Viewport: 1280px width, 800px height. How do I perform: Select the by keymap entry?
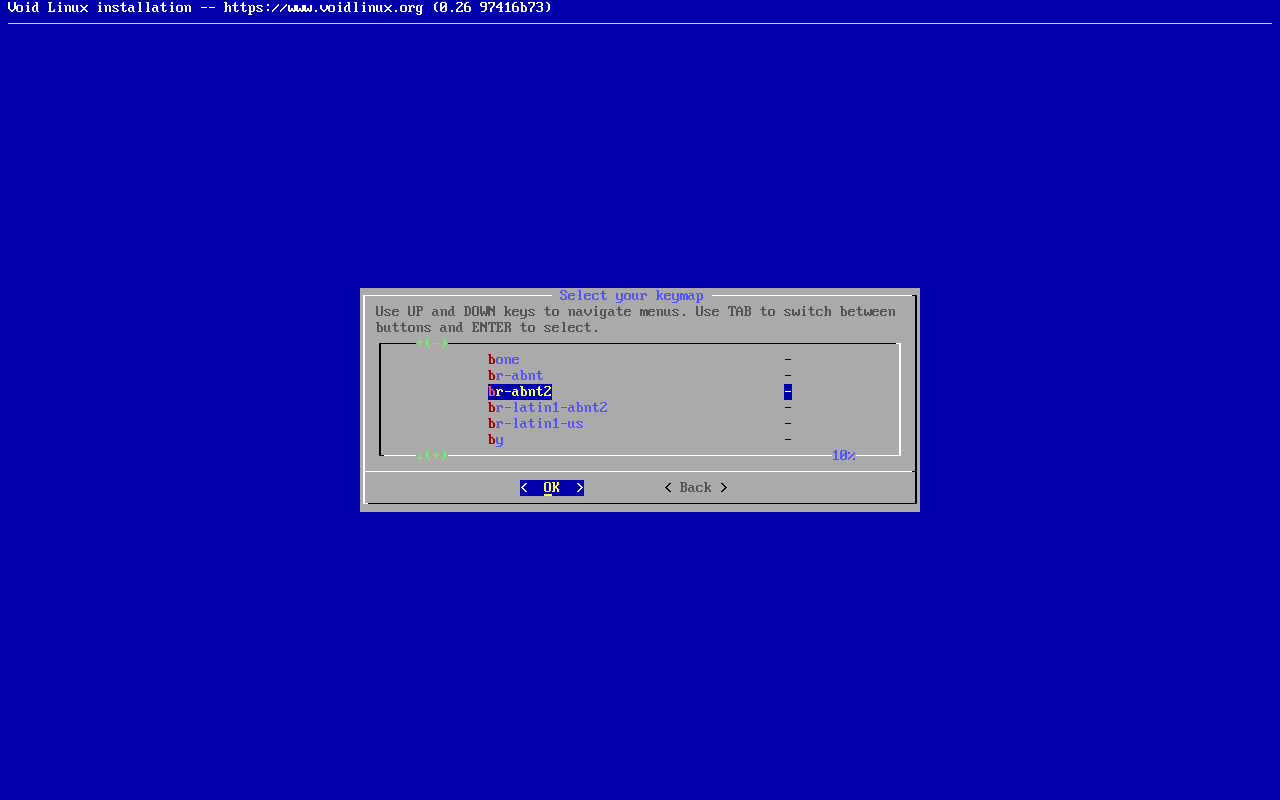click(496, 440)
